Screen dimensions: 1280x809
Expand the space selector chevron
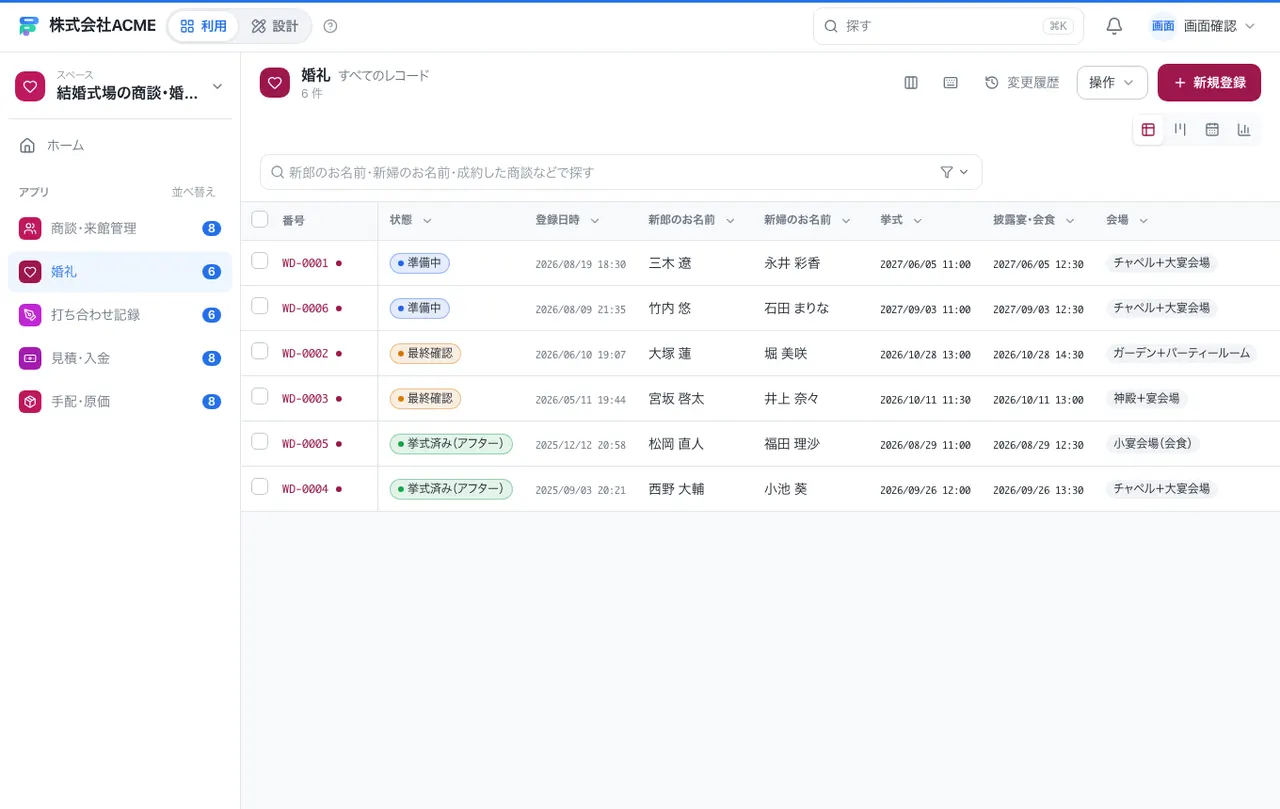click(217, 87)
